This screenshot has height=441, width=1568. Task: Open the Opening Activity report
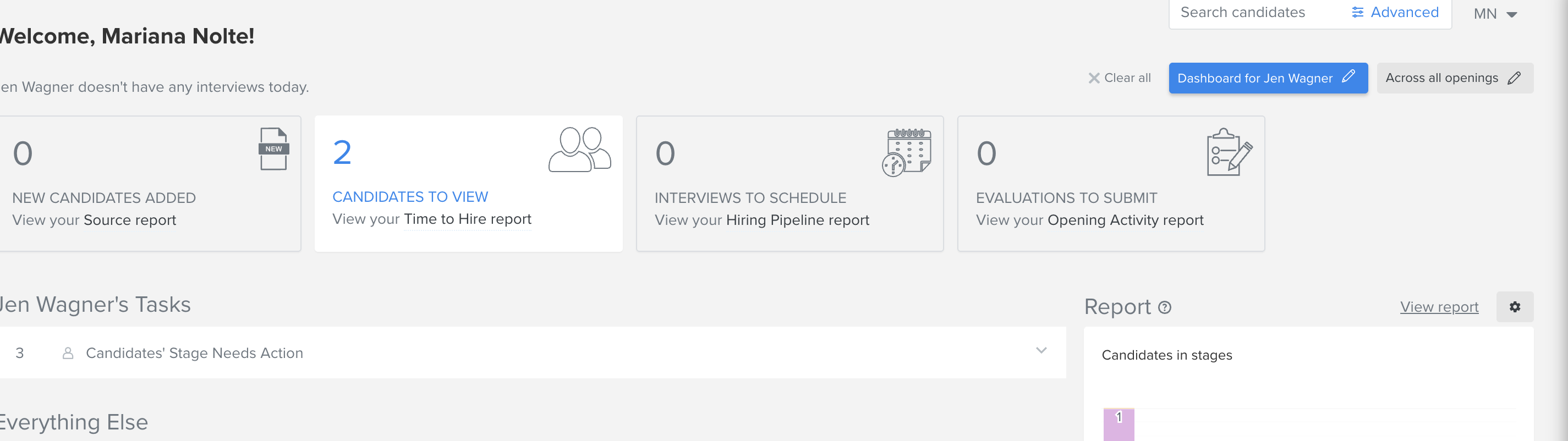click(1126, 220)
